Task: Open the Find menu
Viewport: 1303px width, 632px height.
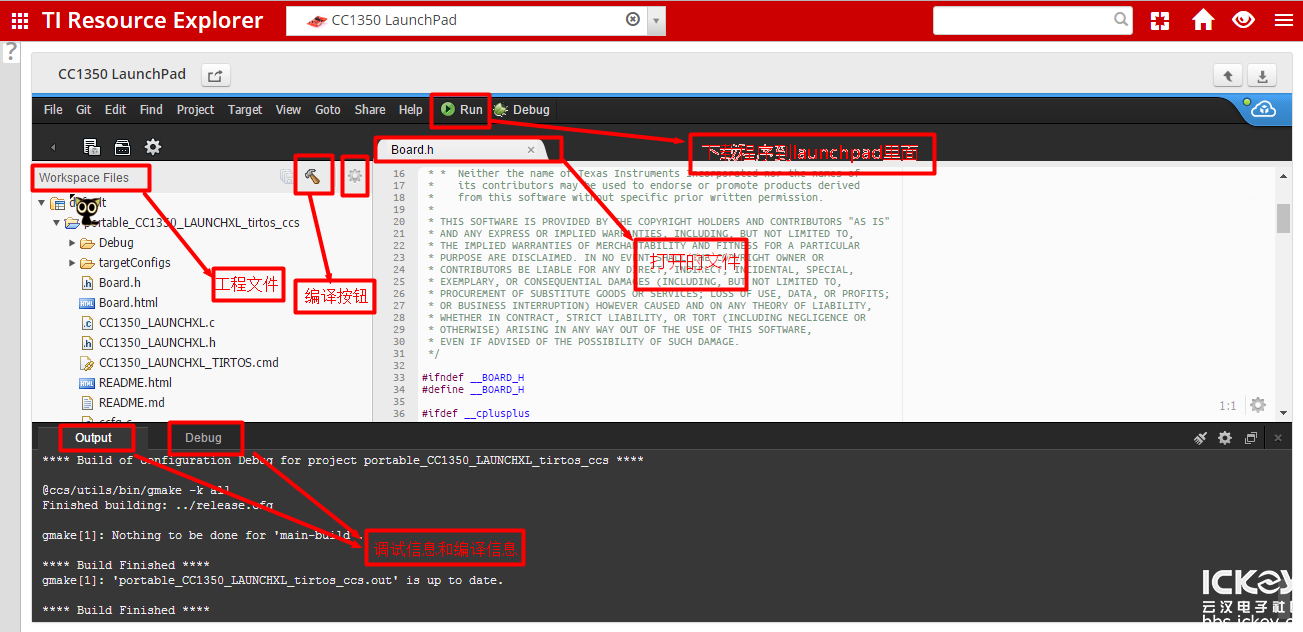Action: click(x=151, y=110)
